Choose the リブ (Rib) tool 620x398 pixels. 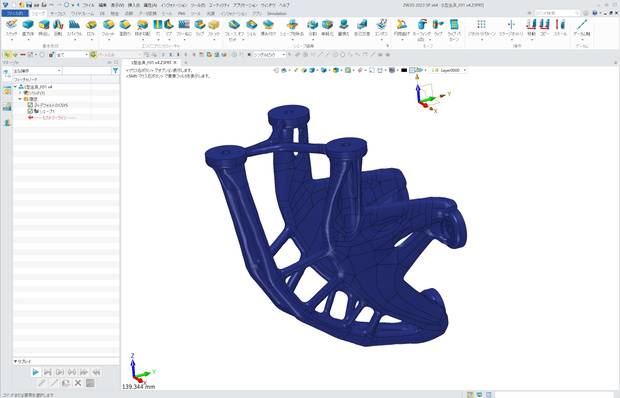click(x=169, y=28)
